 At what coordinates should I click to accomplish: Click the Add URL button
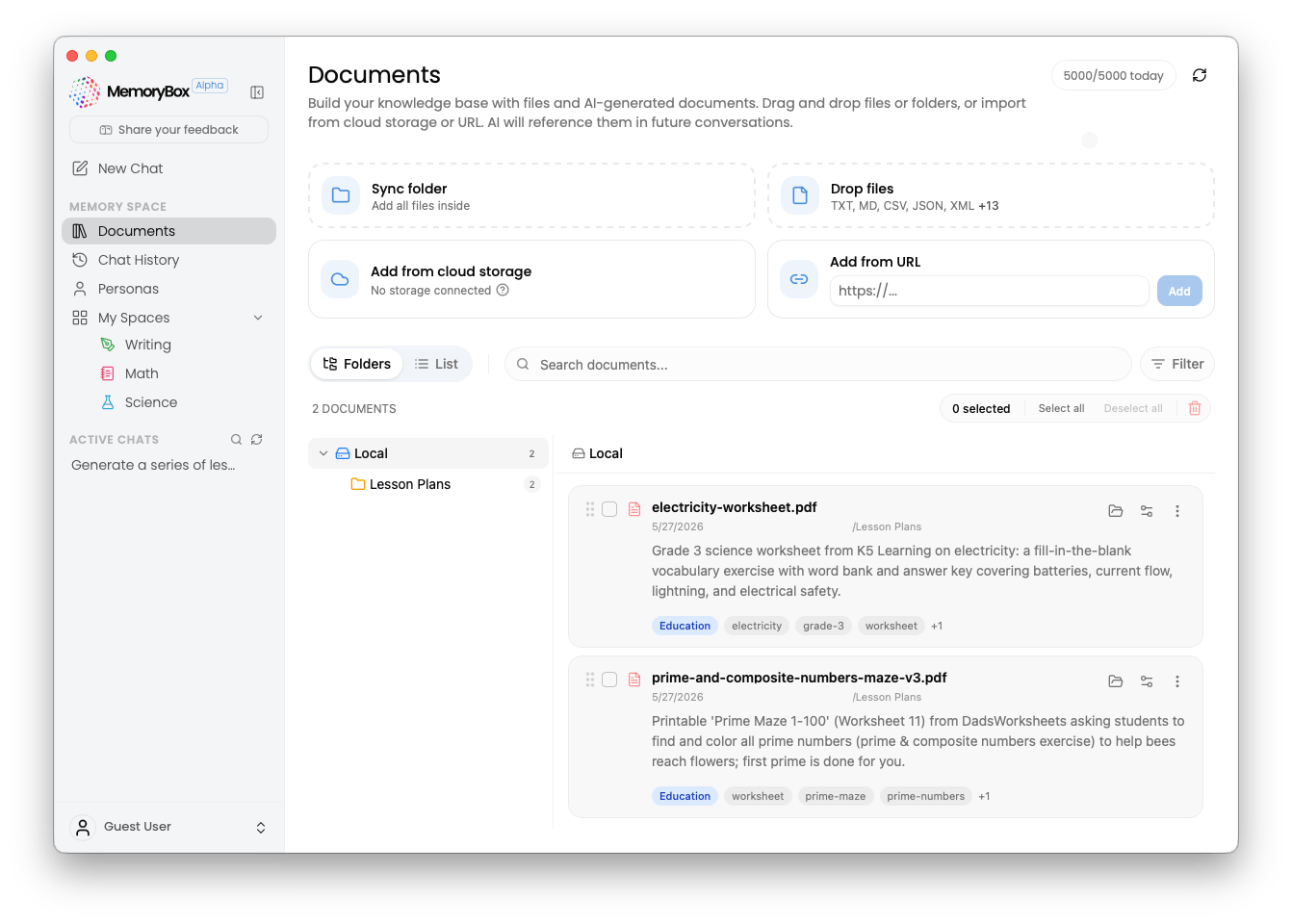(1179, 291)
